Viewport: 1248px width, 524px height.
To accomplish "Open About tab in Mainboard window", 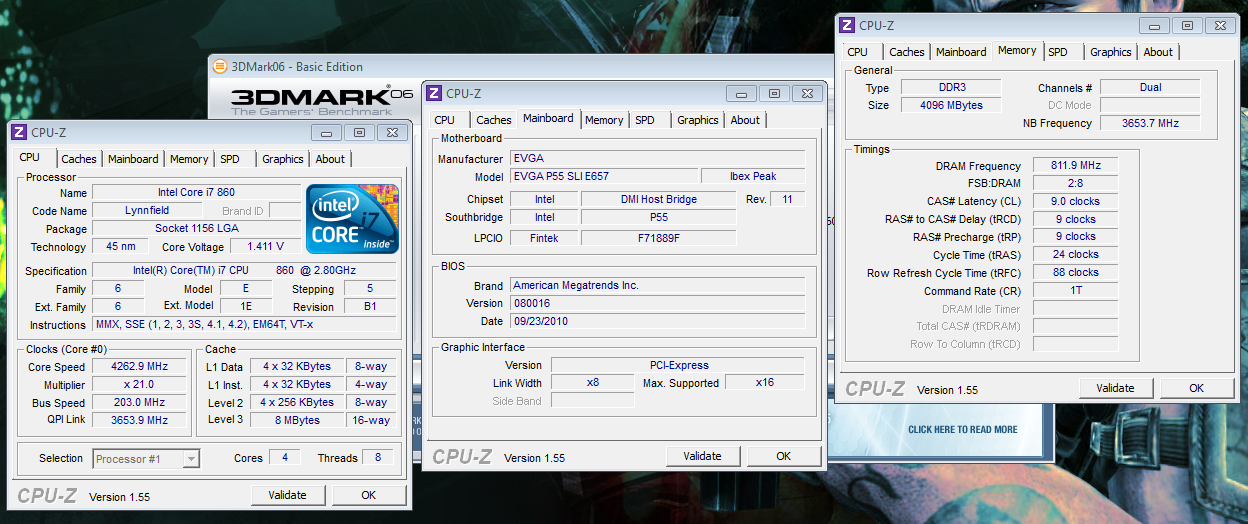I will pos(745,120).
